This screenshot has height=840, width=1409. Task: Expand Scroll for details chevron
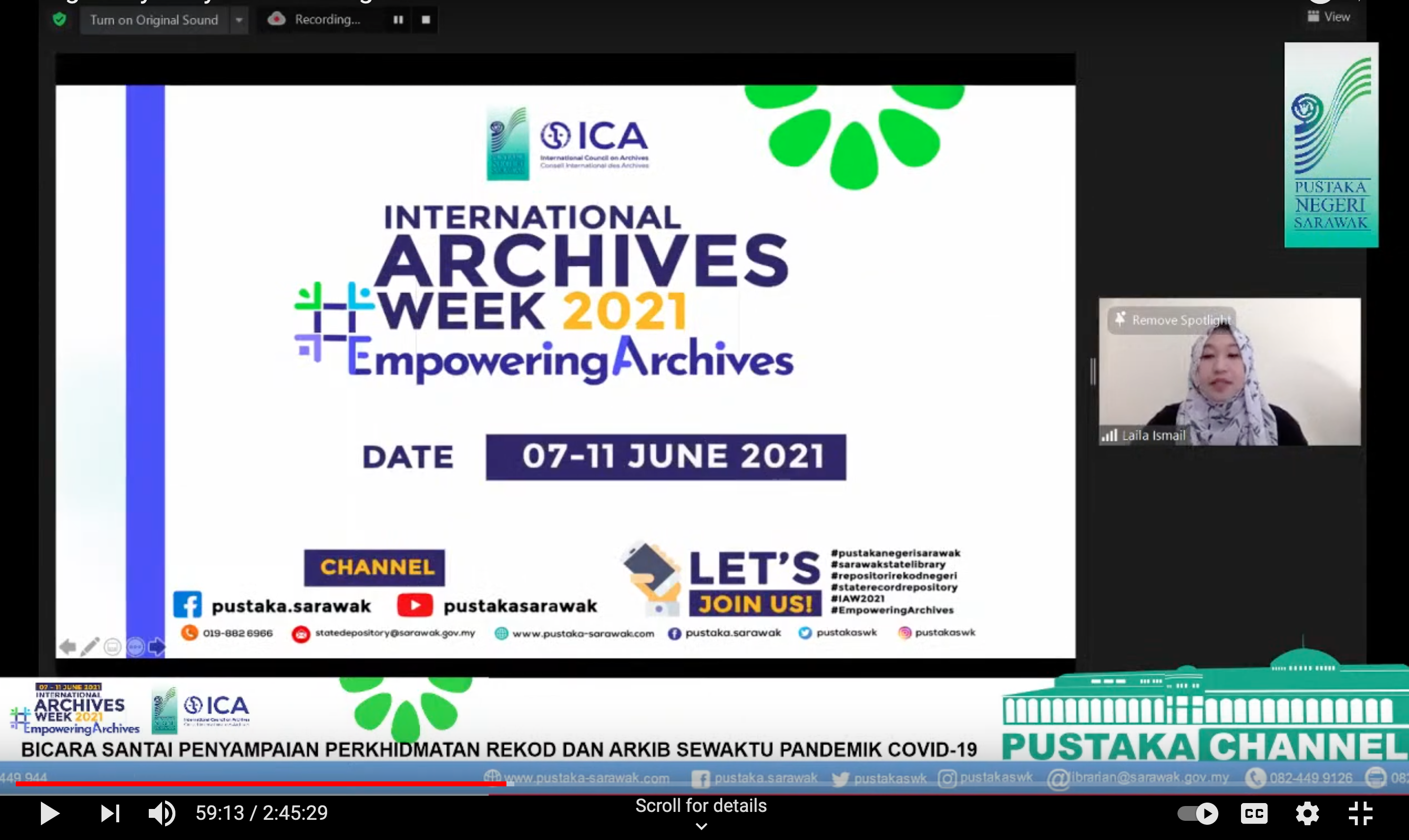(701, 826)
